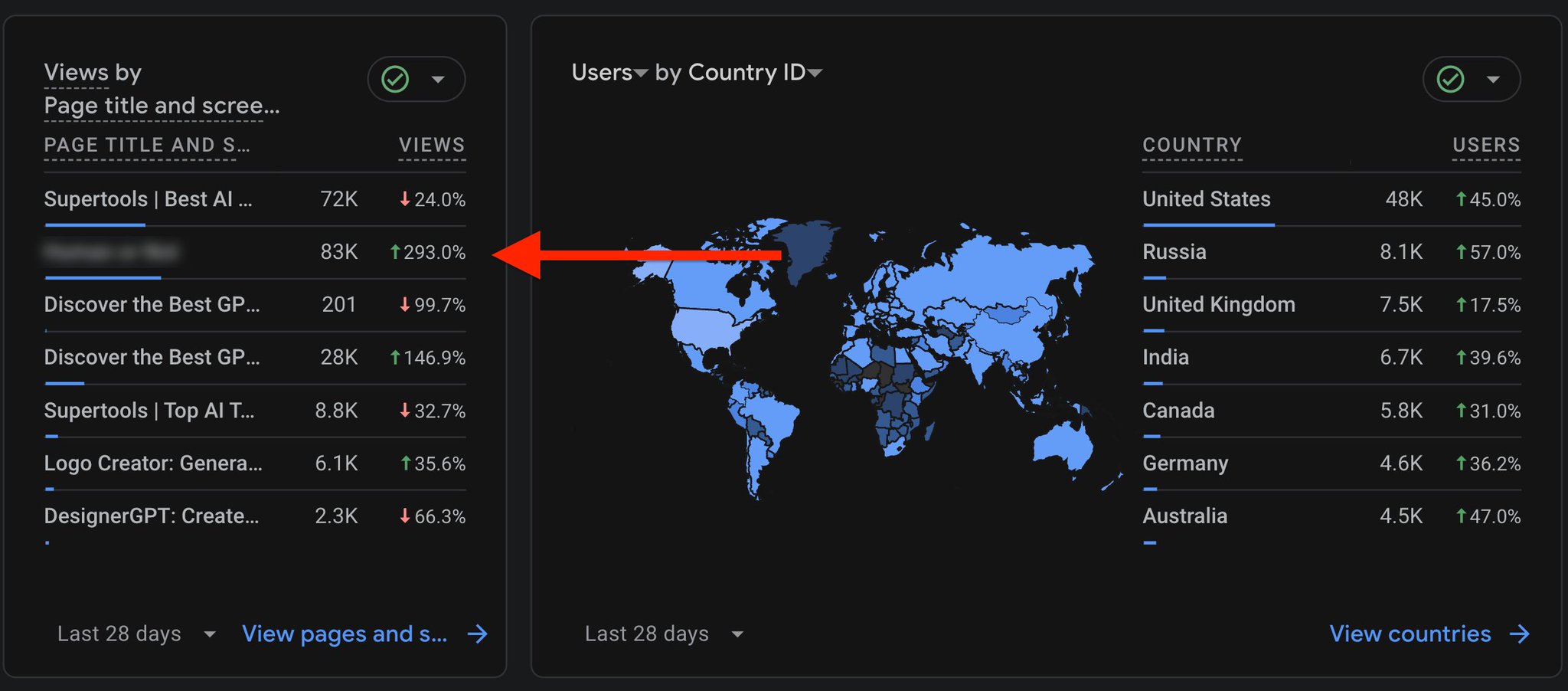
Task: Click the USERS column header
Action: click(1486, 146)
